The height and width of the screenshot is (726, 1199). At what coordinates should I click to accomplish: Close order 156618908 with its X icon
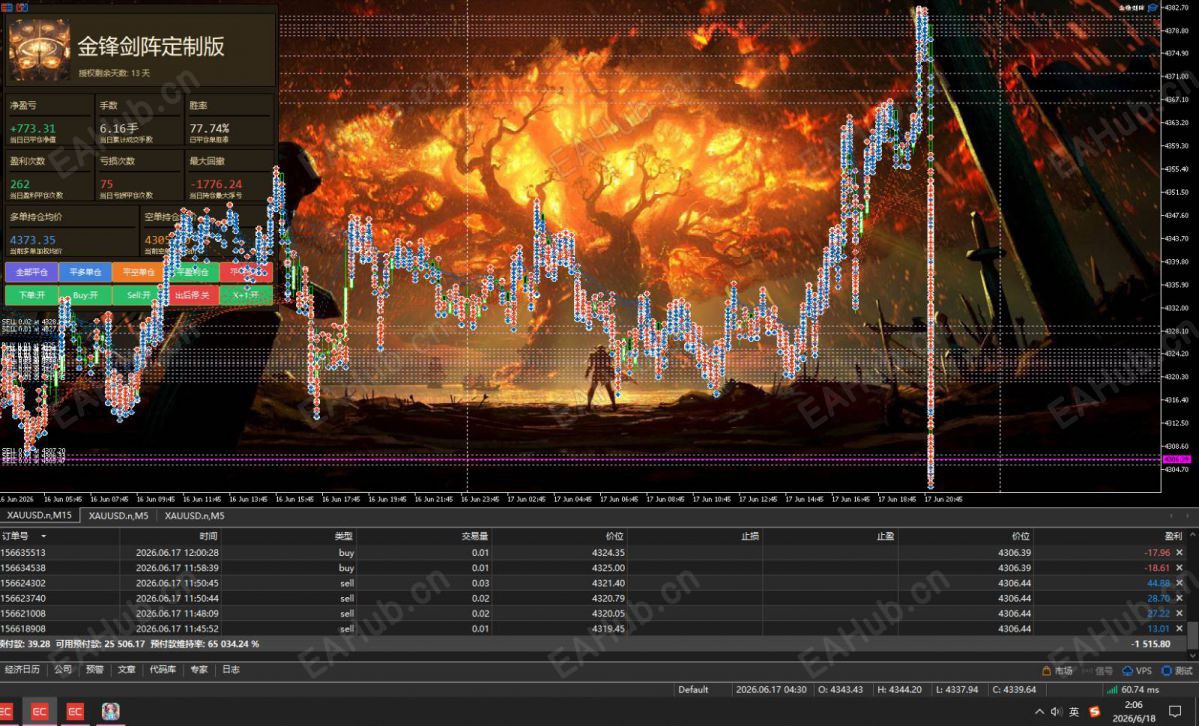[1179, 629]
